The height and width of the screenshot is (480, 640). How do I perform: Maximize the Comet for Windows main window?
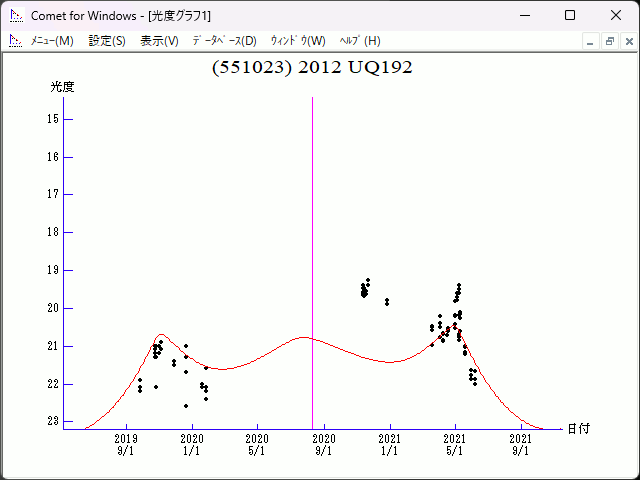click(x=570, y=15)
